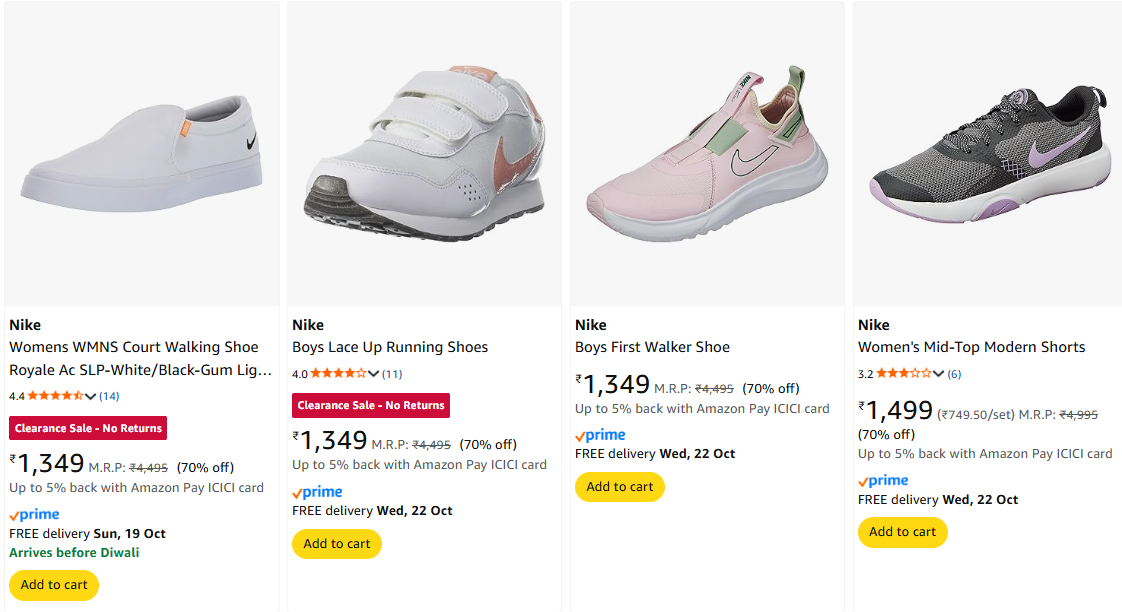The image size is (1122, 612).
Task: View the grey and purple sneaker image
Action: (x=989, y=150)
